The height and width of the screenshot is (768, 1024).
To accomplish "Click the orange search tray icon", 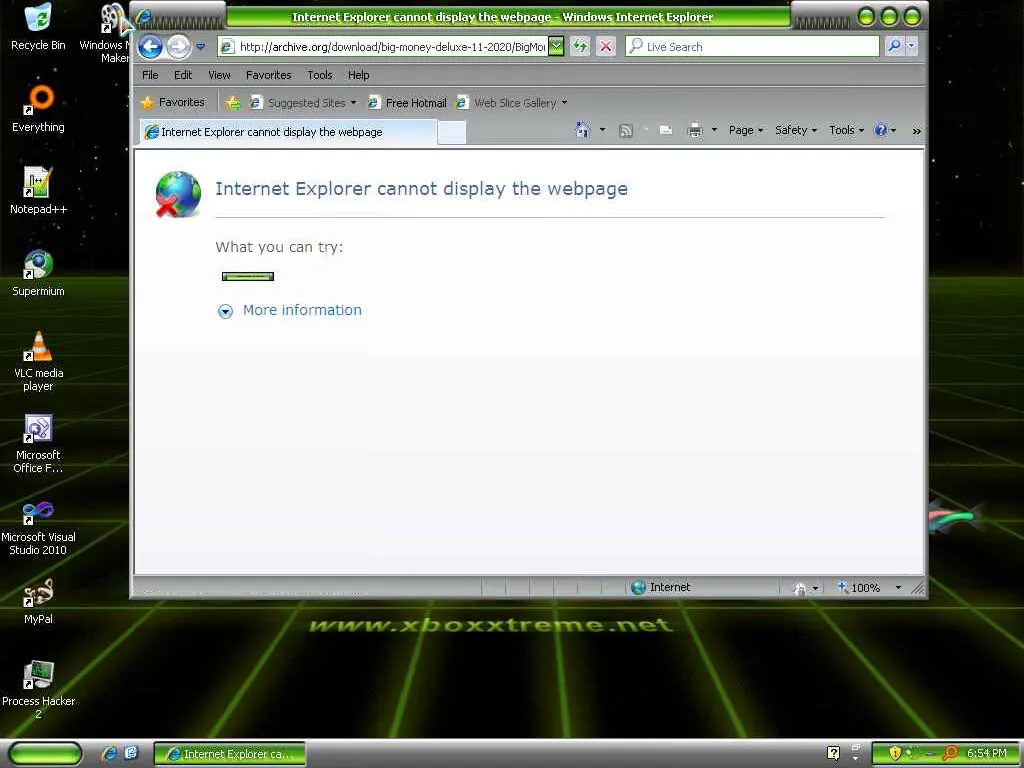I will click(x=950, y=753).
